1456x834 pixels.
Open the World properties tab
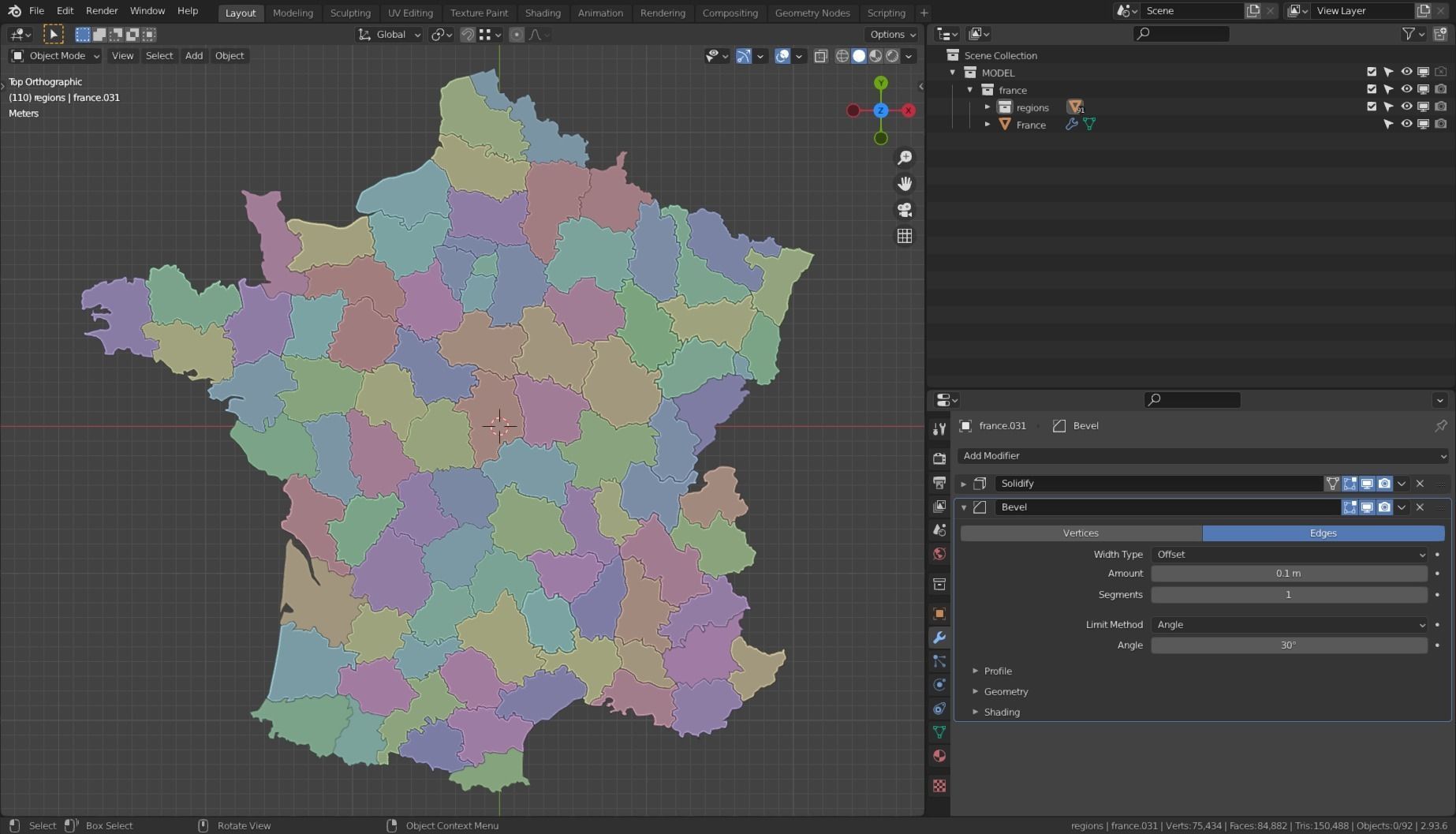(x=939, y=553)
